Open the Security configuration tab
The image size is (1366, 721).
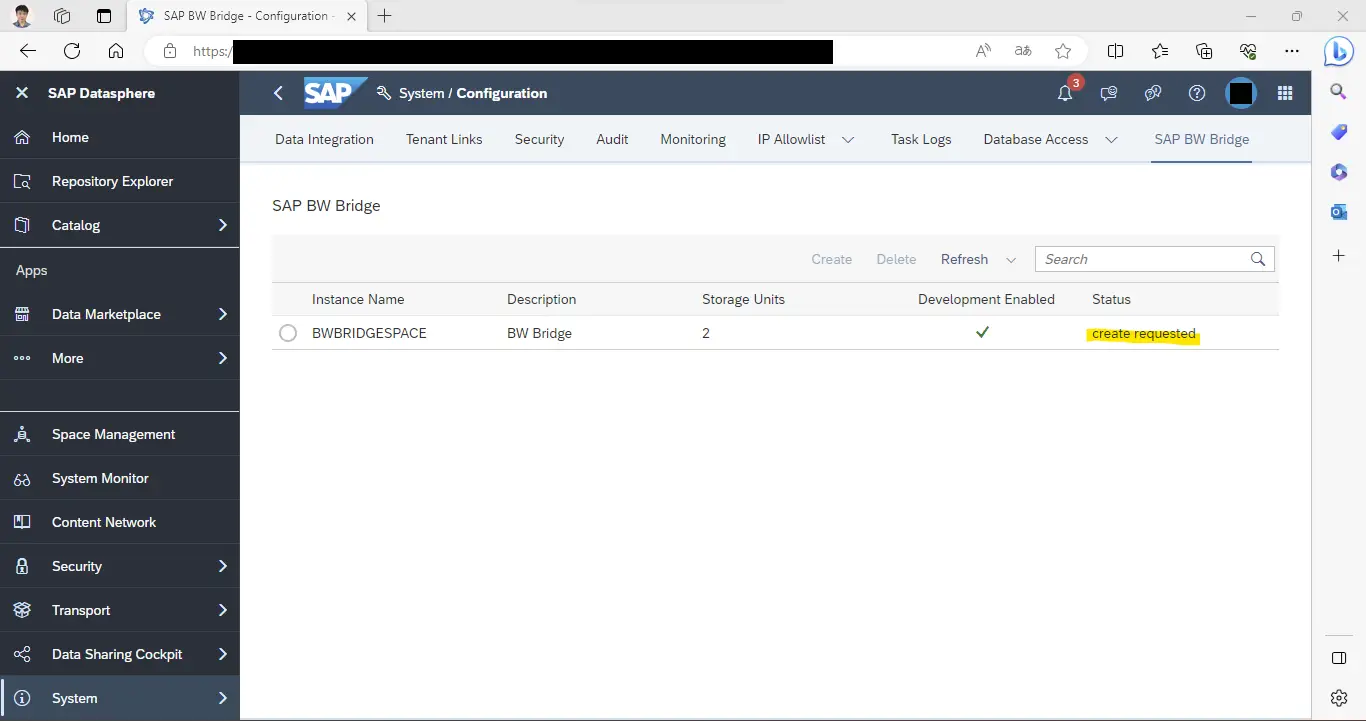pos(540,139)
